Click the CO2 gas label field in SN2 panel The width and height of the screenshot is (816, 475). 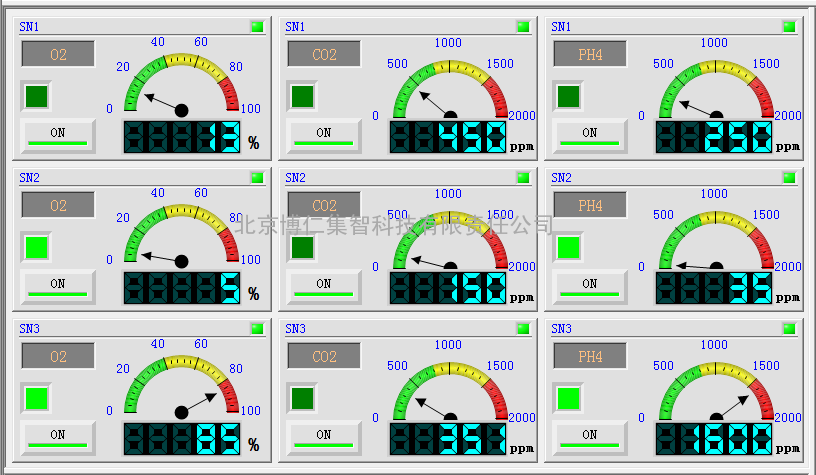[x=324, y=205]
